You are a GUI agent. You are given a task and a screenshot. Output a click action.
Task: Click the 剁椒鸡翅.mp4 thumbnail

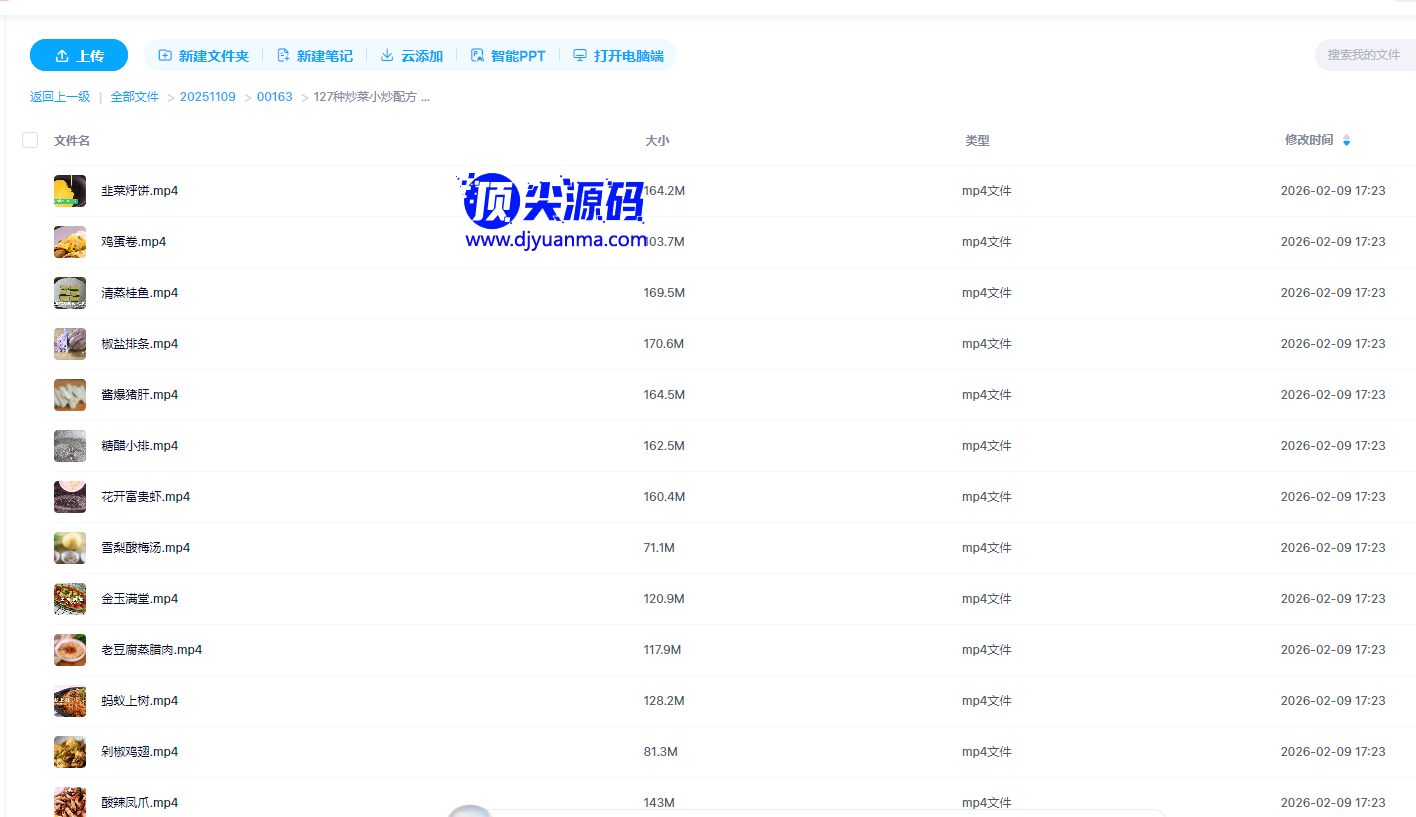(70, 752)
